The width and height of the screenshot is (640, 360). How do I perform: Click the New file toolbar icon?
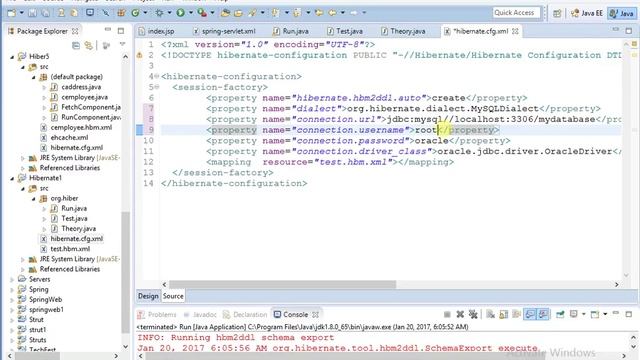11,13
